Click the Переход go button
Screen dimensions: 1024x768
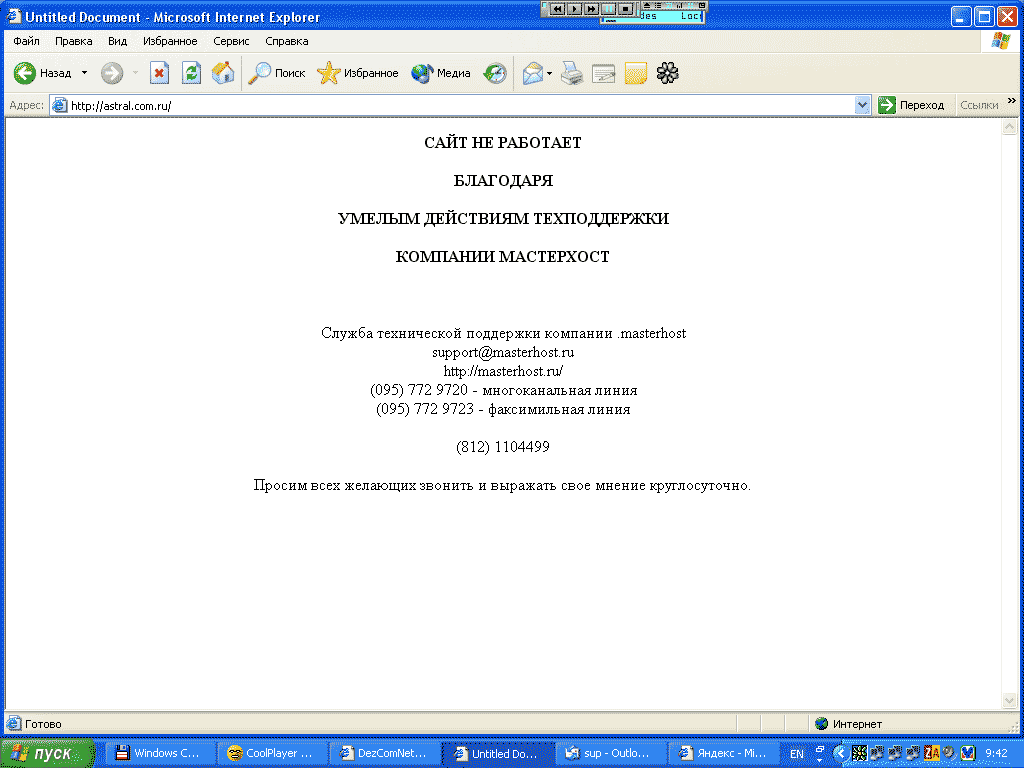coord(911,105)
